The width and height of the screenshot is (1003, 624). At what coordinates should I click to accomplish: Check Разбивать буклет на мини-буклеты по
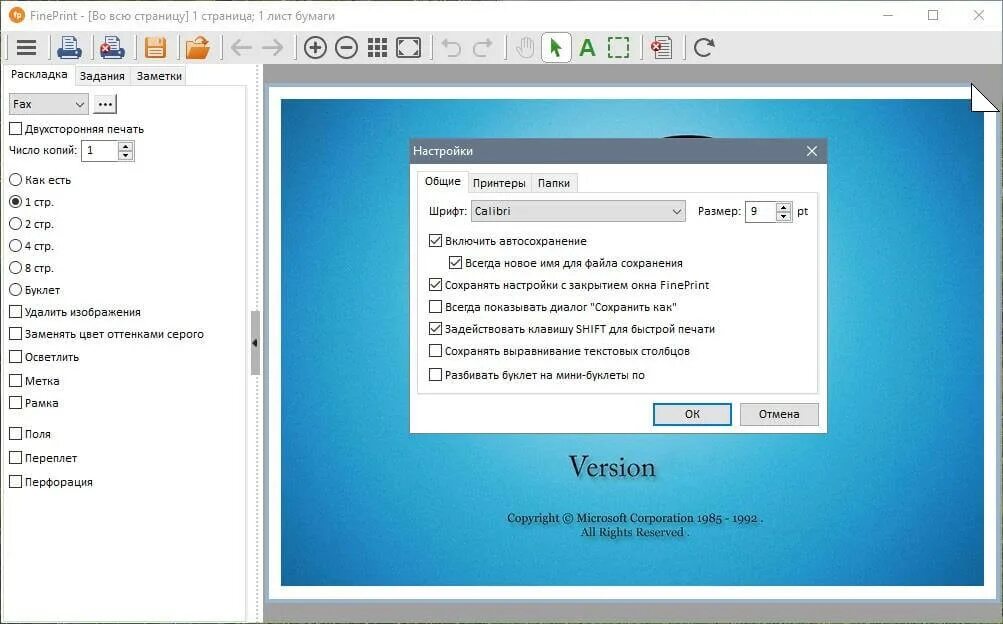point(436,375)
